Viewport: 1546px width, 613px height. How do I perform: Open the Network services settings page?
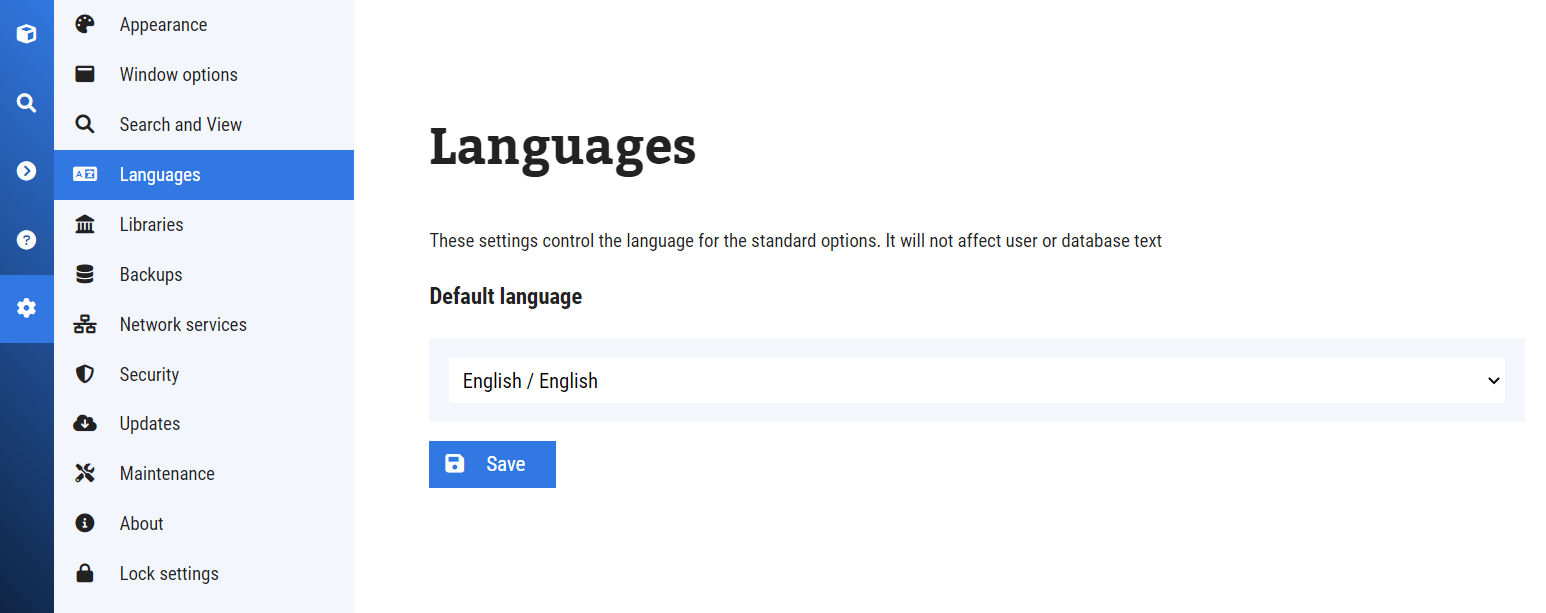coord(183,324)
